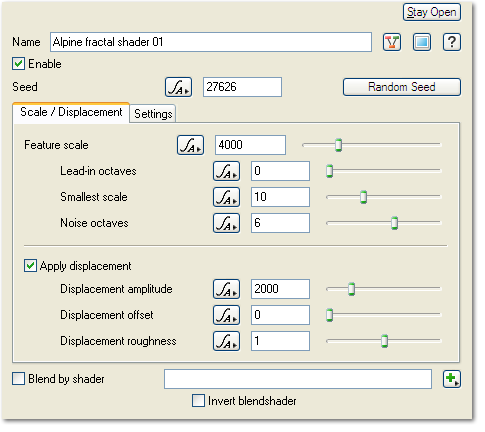The height and width of the screenshot is (432, 485).
Task: Toggle the Enable checkbox
Action: 18,64
